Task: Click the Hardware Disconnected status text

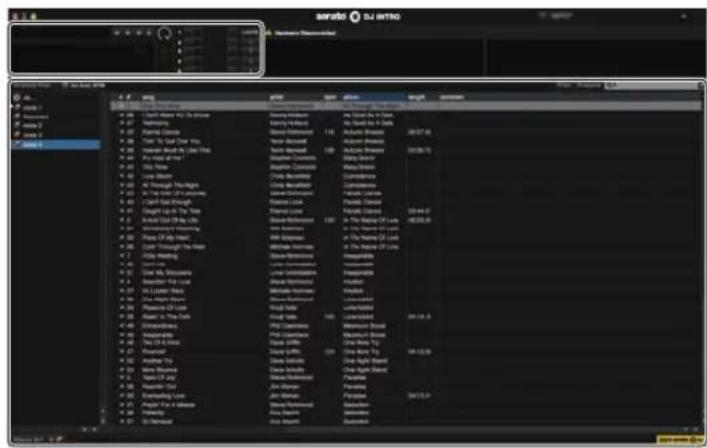Action: click(305, 33)
